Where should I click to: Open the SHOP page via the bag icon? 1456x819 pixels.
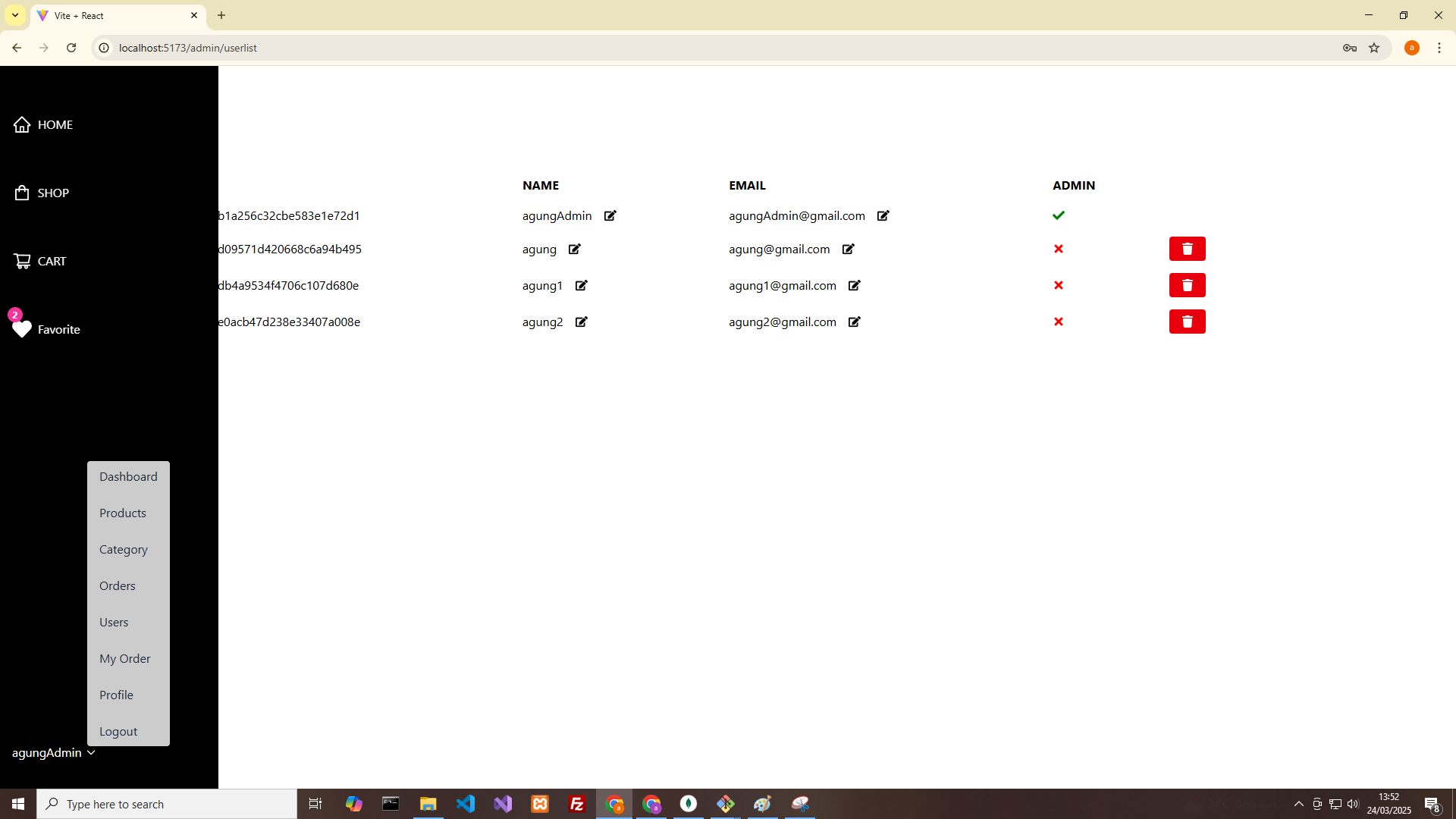click(x=22, y=193)
